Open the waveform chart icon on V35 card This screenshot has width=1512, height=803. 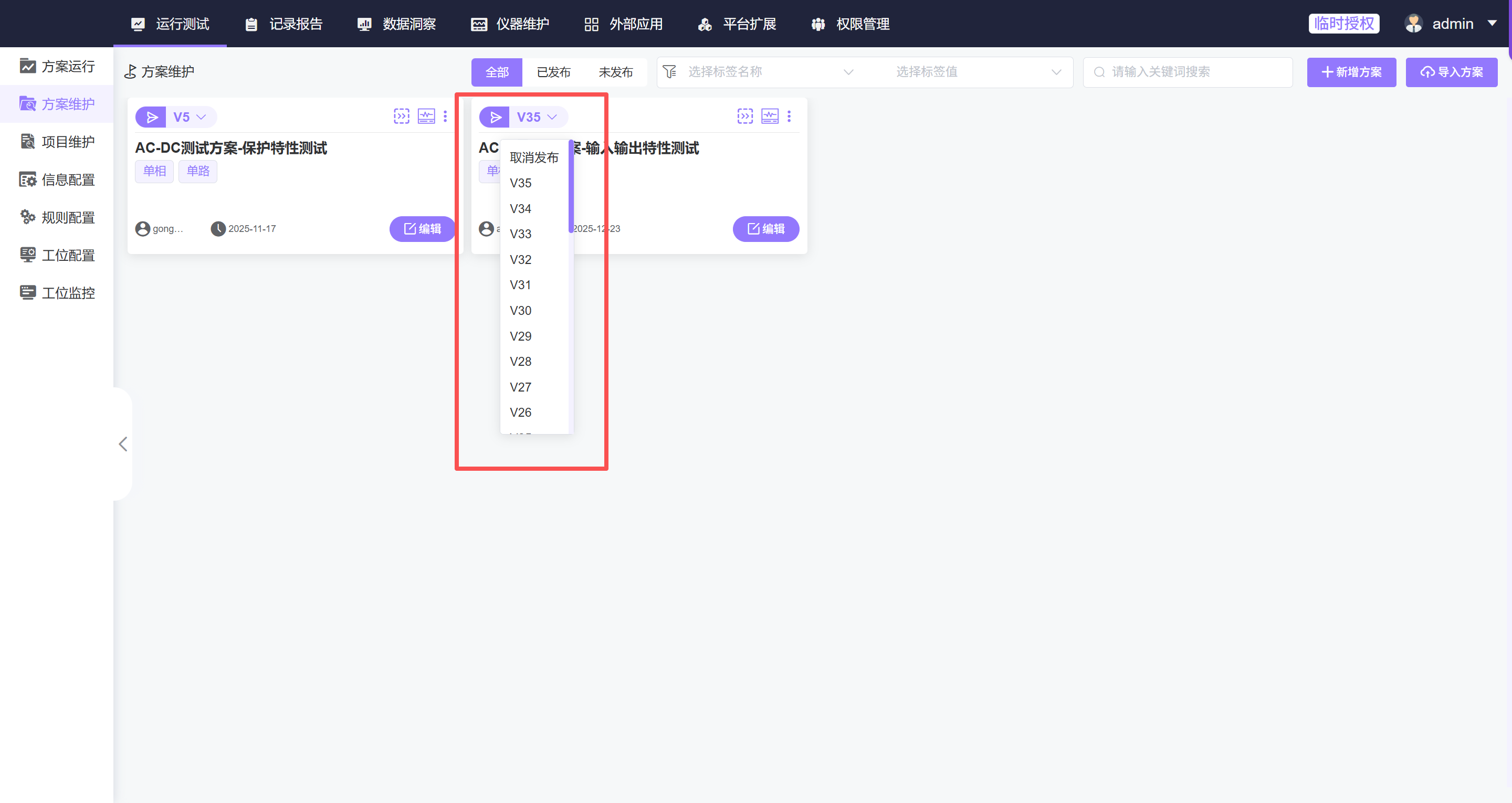pos(770,116)
